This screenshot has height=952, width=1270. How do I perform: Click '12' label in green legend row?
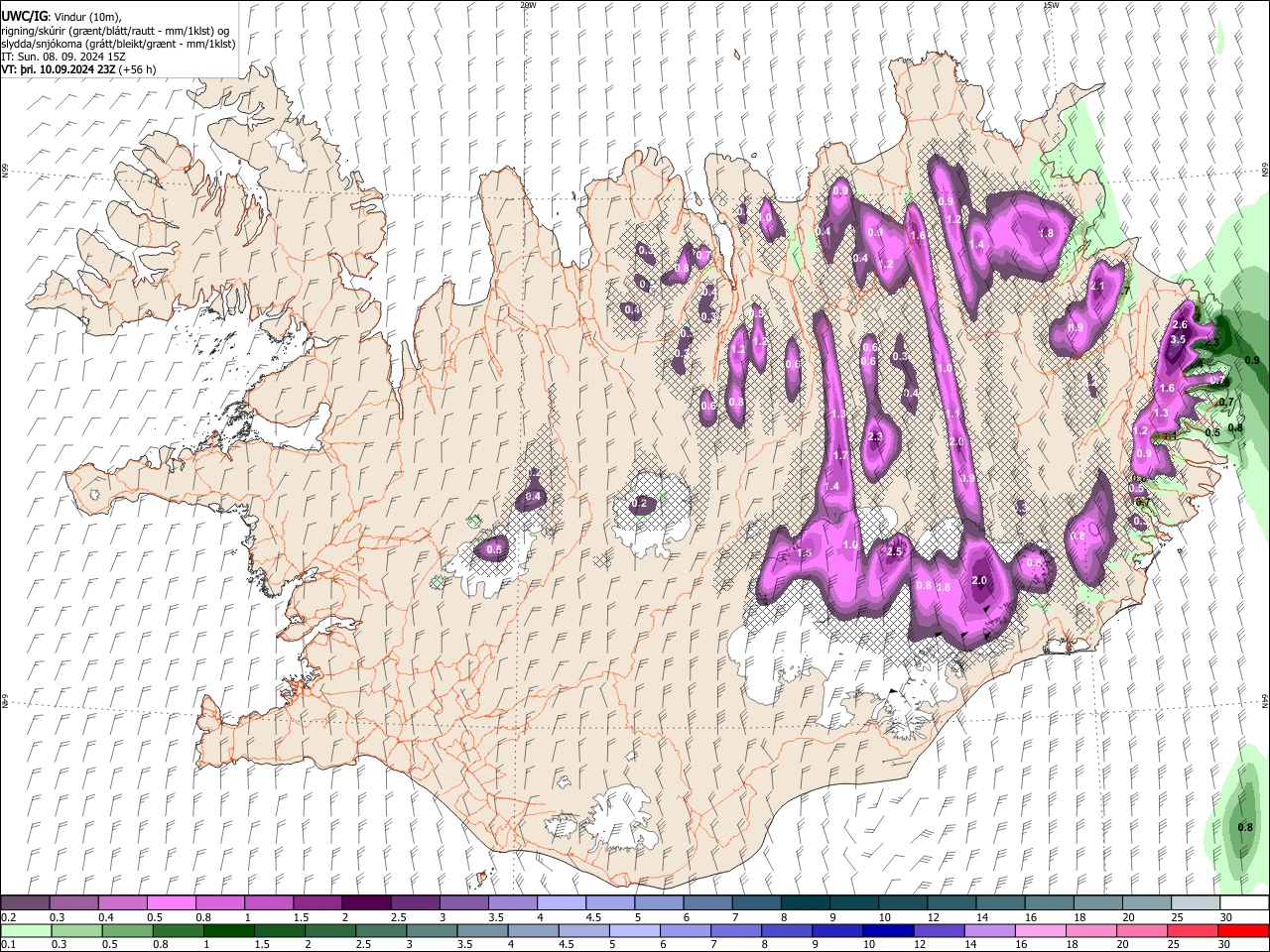click(x=921, y=945)
